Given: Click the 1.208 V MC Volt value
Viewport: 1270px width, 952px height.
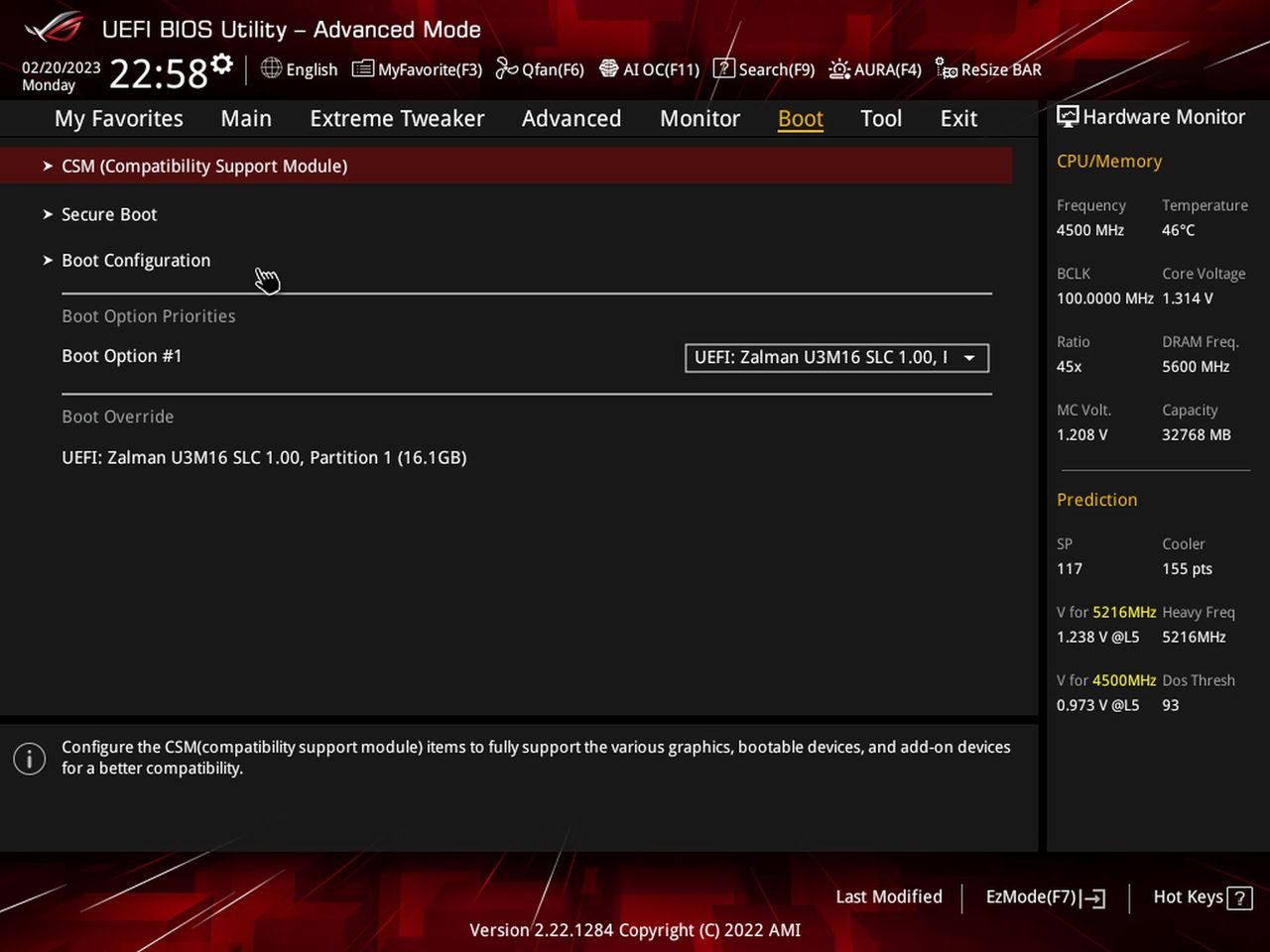Looking at the screenshot, I should pos(1082,435).
